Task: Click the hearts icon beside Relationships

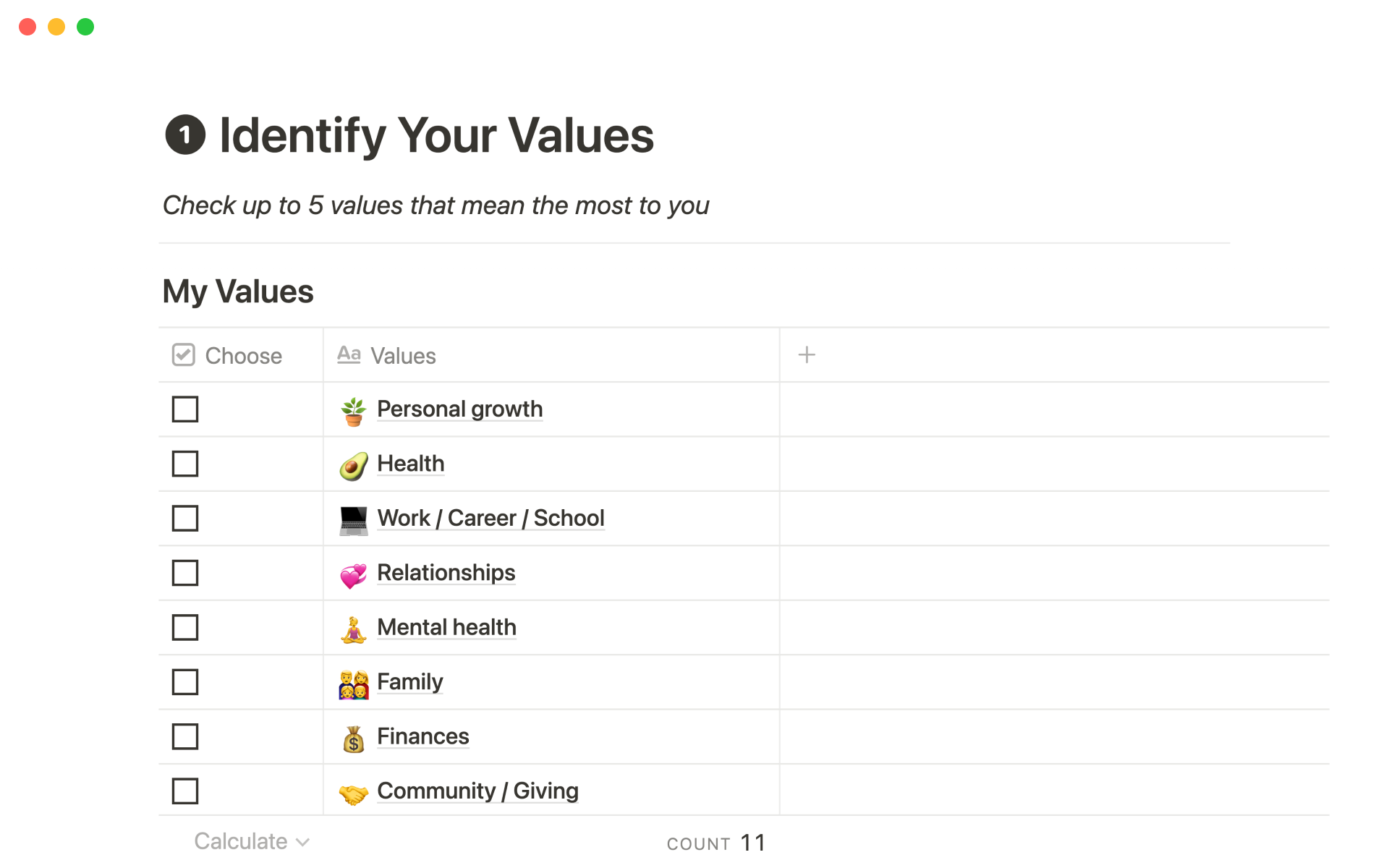Action: (353, 574)
